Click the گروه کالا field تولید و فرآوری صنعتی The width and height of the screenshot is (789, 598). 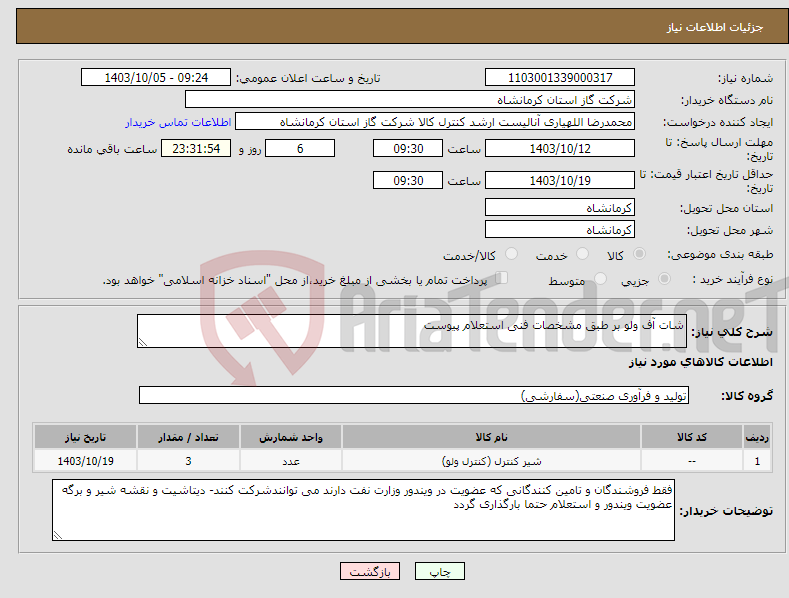pyautogui.click(x=414, y=395)
